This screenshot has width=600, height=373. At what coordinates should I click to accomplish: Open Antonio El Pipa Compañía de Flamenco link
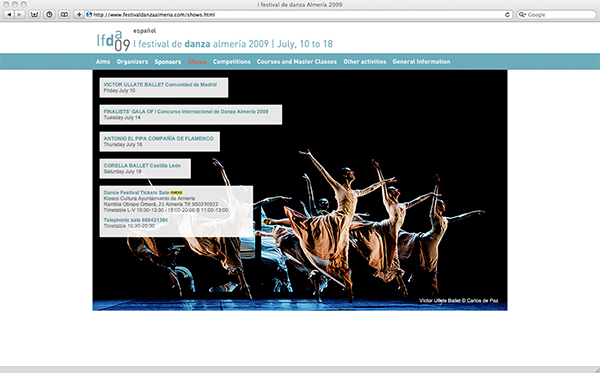pyautogui.click(x=158, y=138)
